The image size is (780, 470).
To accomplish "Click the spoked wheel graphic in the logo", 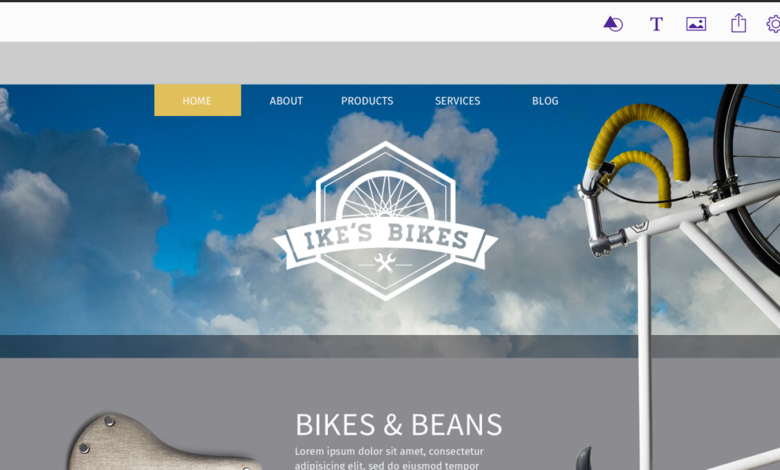I will (386, 198).
